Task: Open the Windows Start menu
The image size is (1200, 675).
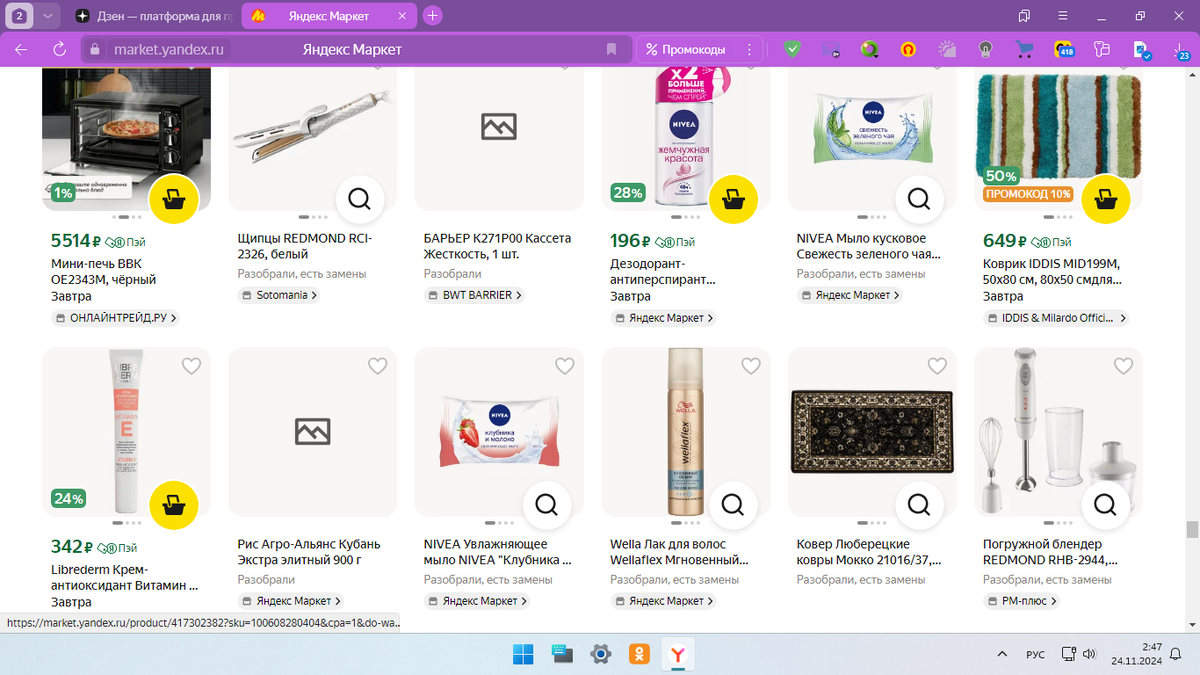Action: 523,655
